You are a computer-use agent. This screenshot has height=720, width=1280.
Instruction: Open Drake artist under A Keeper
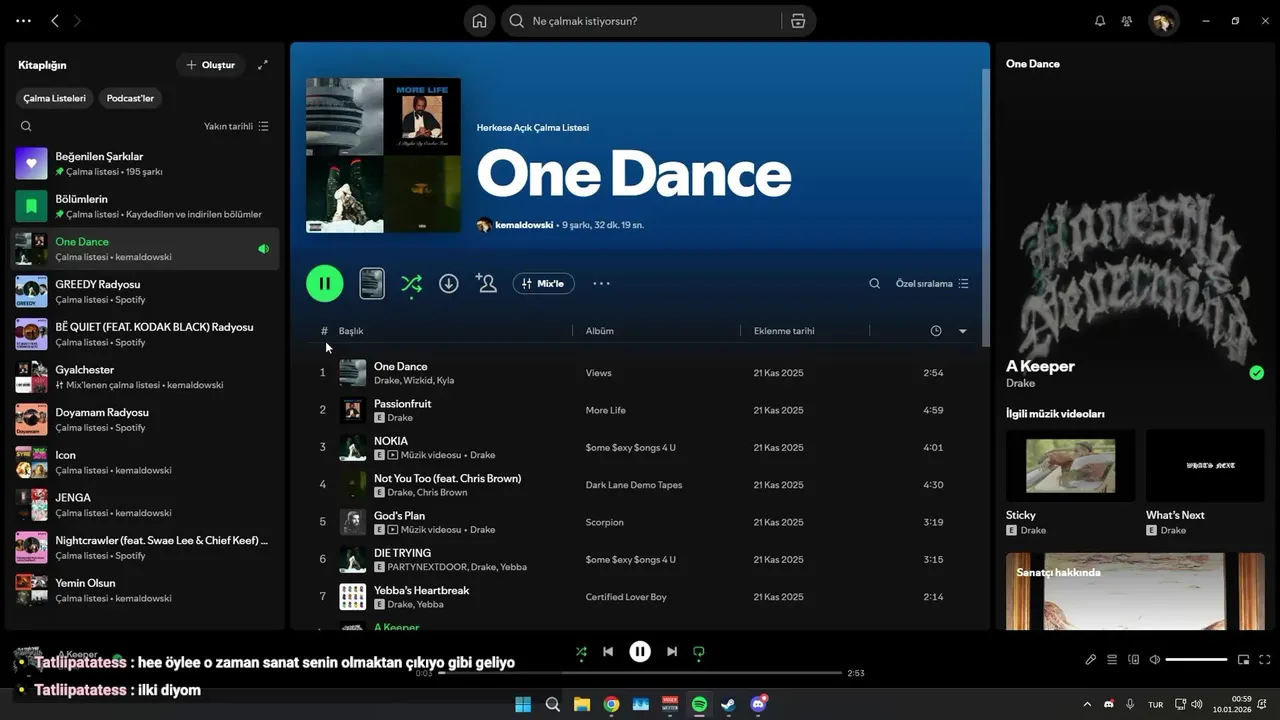point(1020,383)
